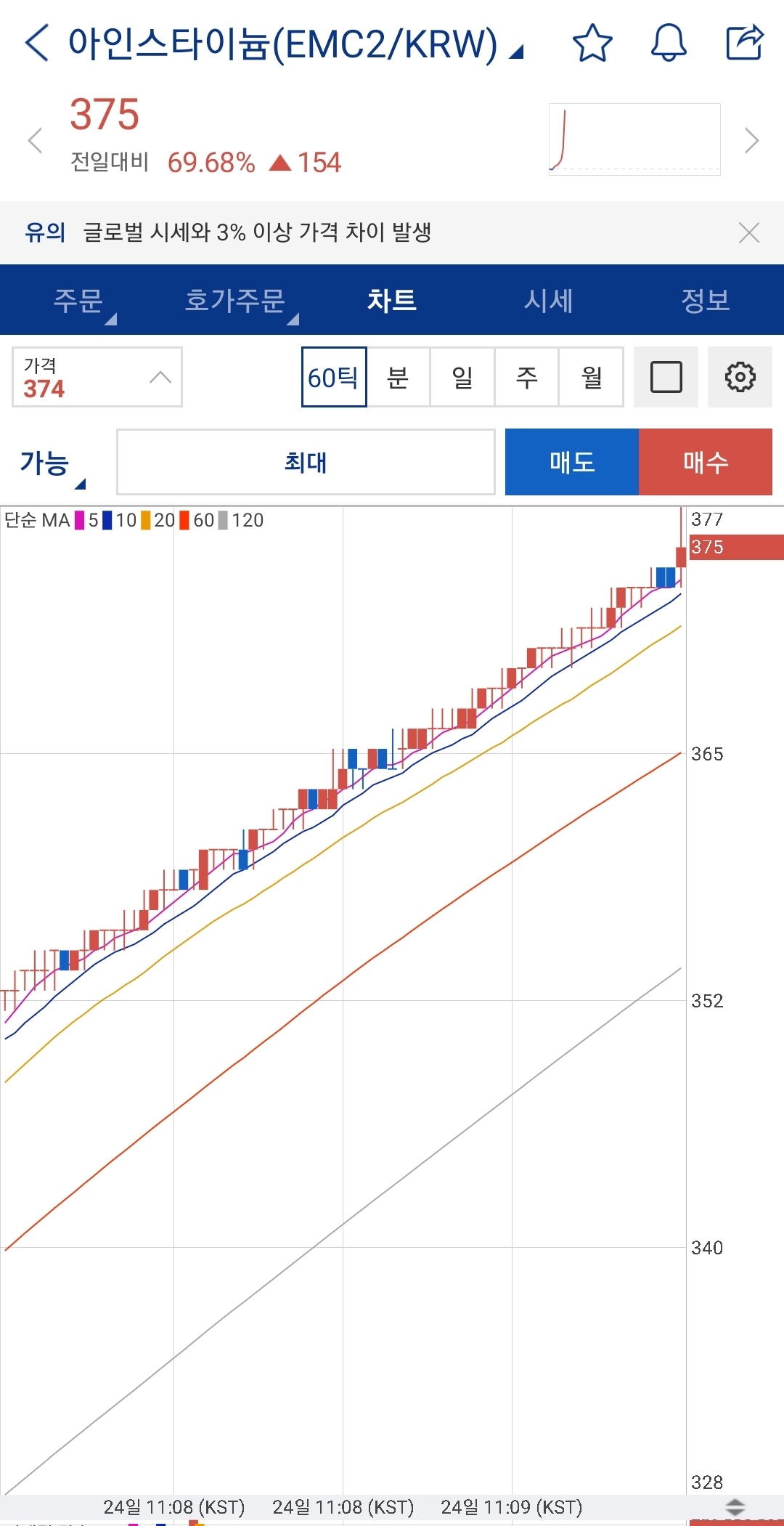The width and height of the screenshot is (784, 1526).
Task: Open chart settings gear icon
Action: 740,377
